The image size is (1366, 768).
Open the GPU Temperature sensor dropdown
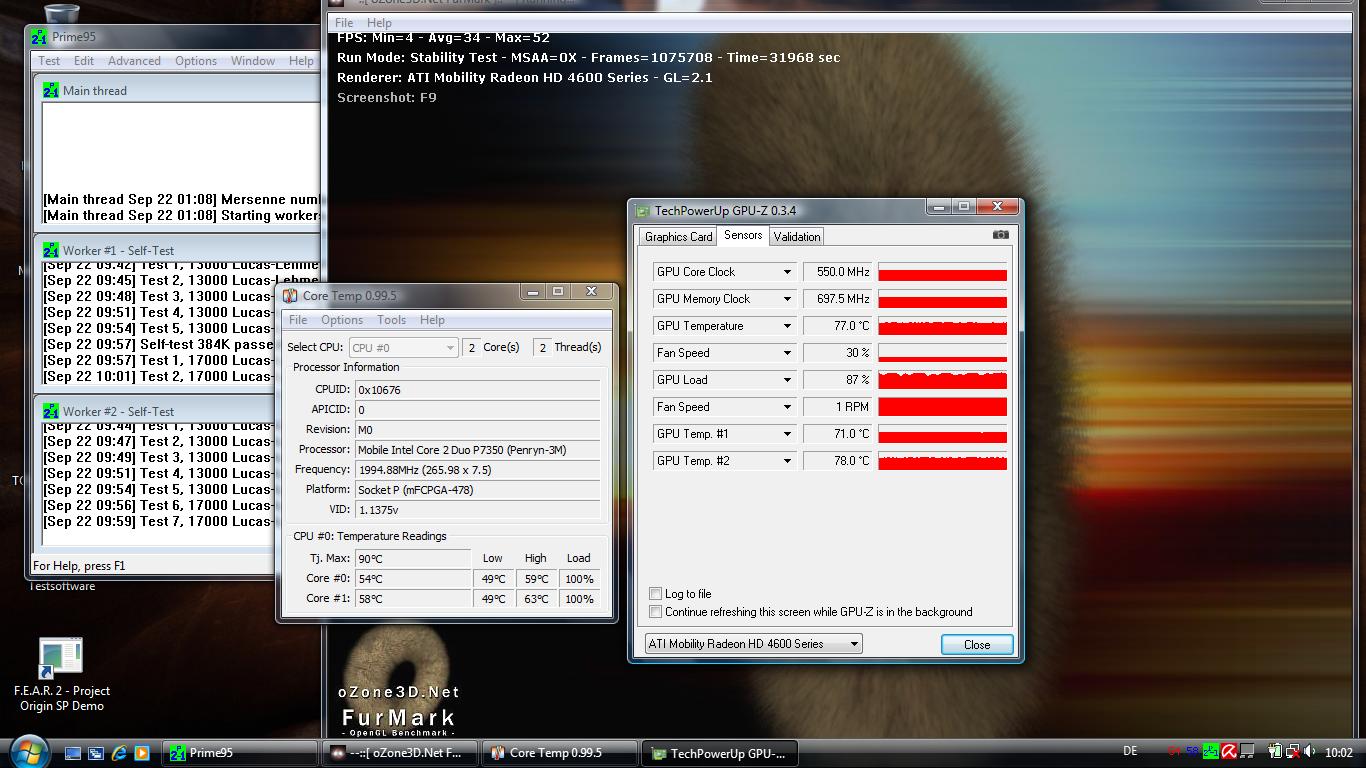[787, 326]
